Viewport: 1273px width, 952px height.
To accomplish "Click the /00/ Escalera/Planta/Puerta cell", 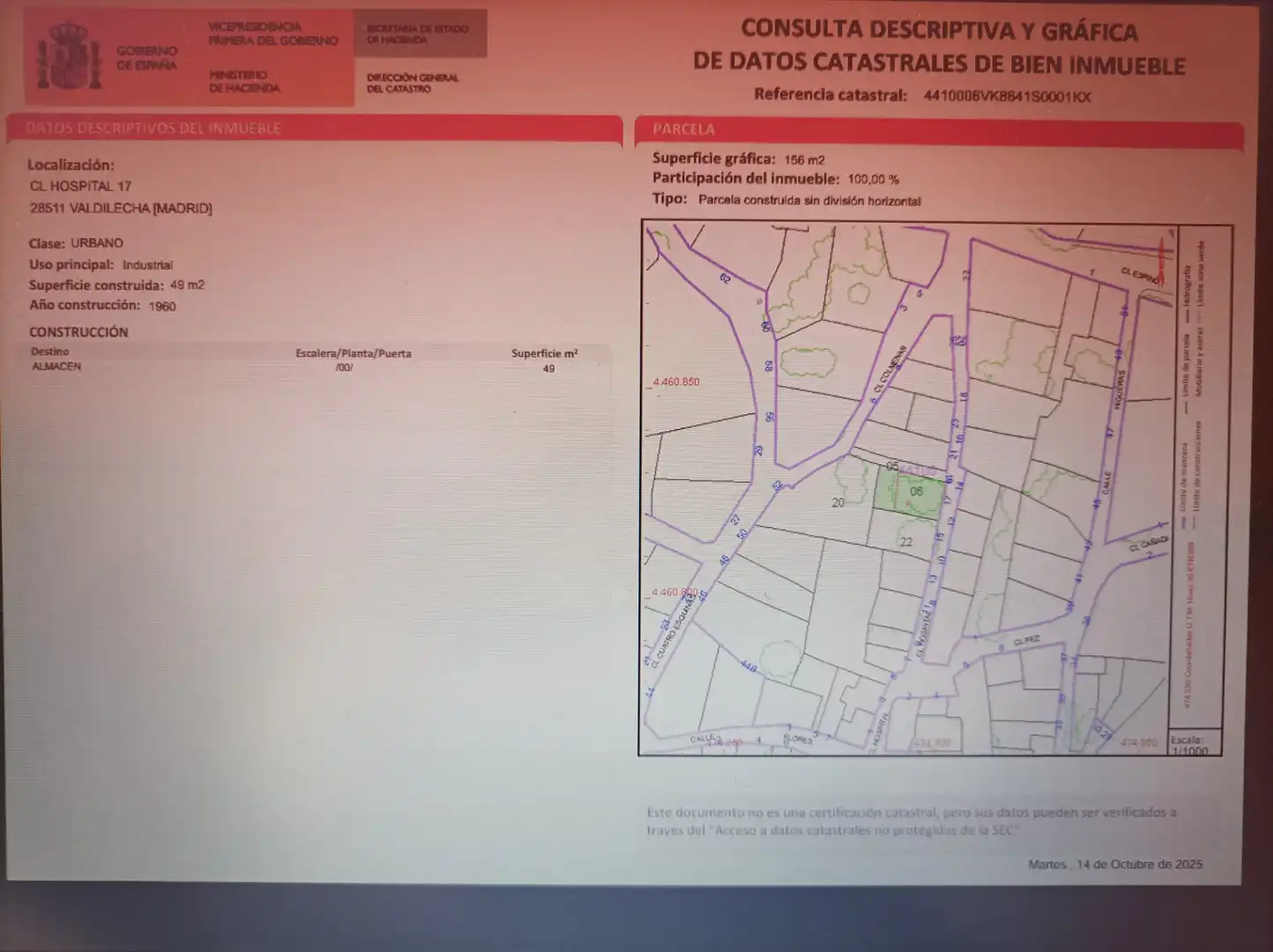I will click(345, 368).
